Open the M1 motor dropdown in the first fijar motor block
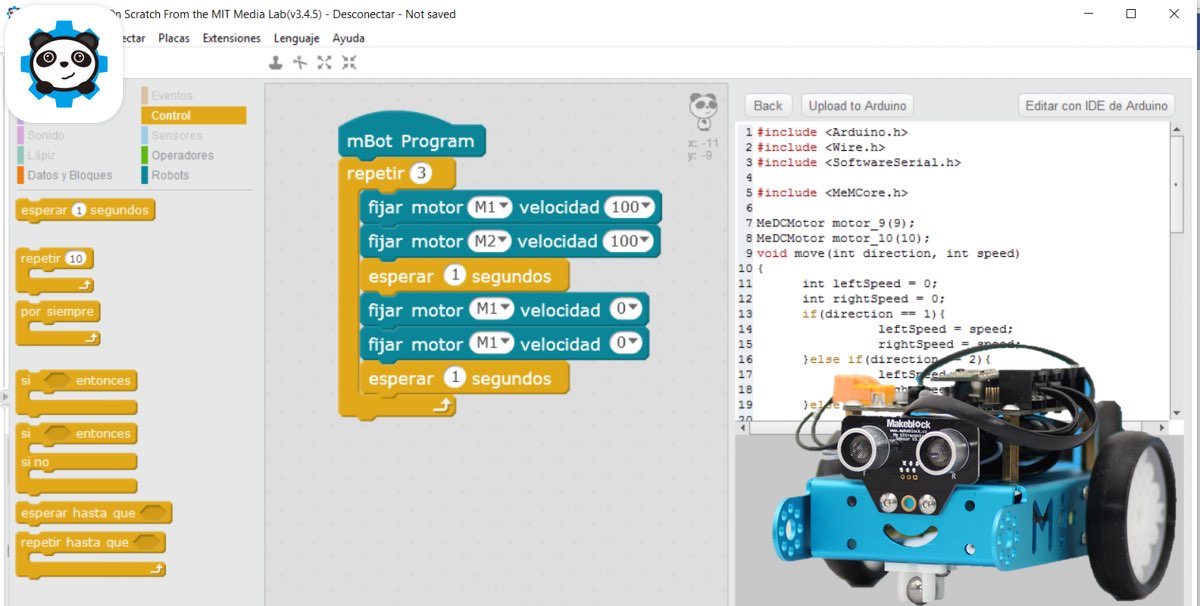This screenshot has height=606, width=1200. (491, 206)
